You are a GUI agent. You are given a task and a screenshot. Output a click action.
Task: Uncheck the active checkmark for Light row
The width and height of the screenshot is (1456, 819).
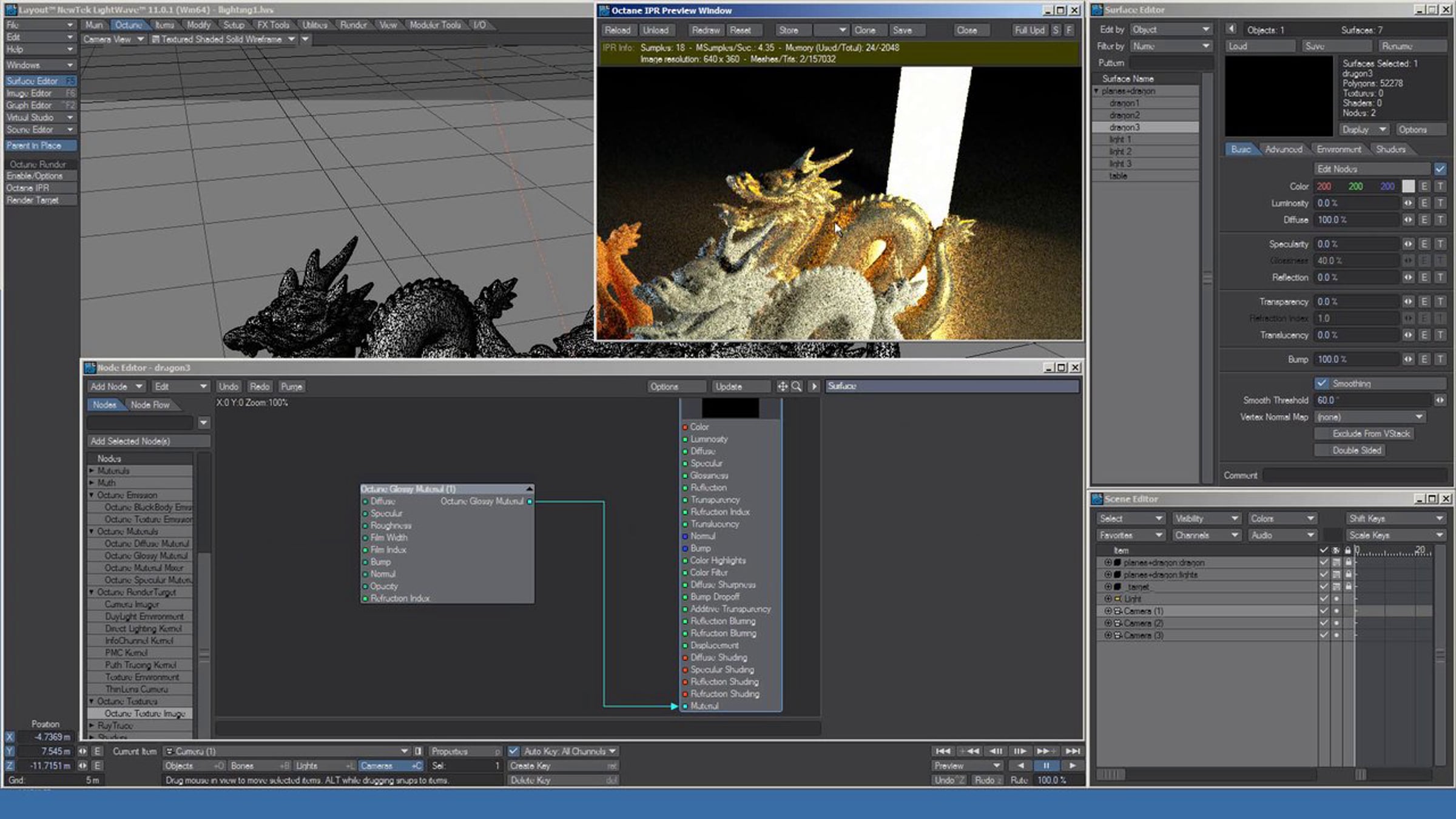1324,599
